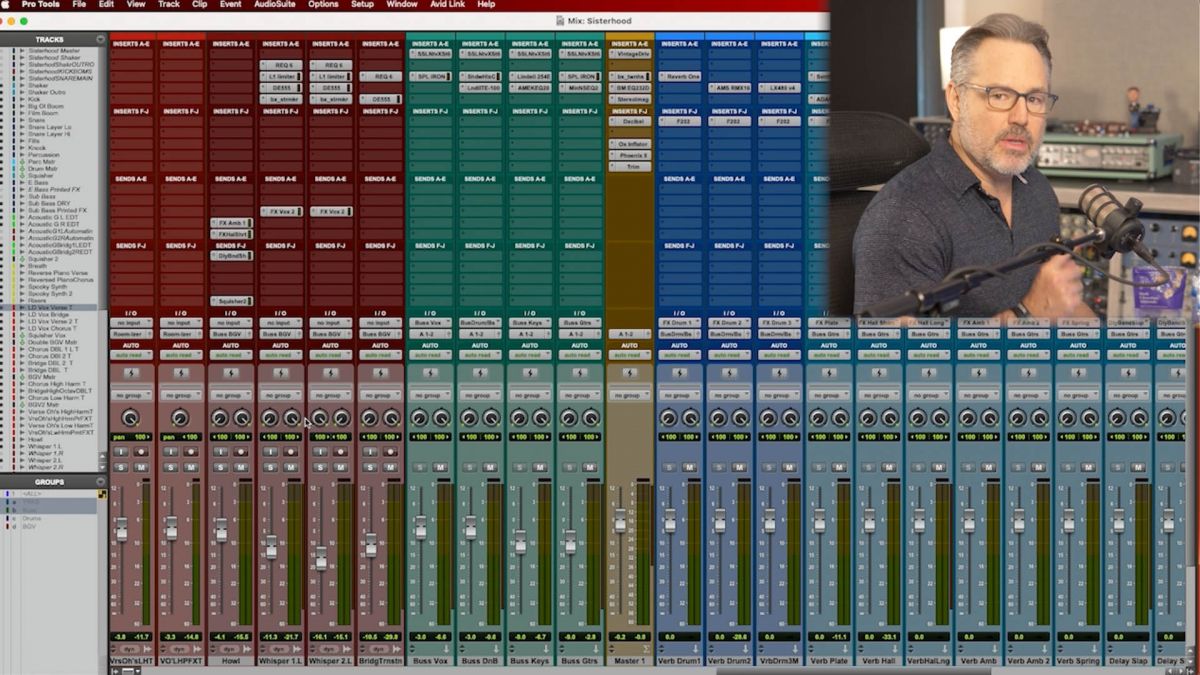Open the input selector on Whisper 2.L

pyautogui.click(x=330, y=322)
